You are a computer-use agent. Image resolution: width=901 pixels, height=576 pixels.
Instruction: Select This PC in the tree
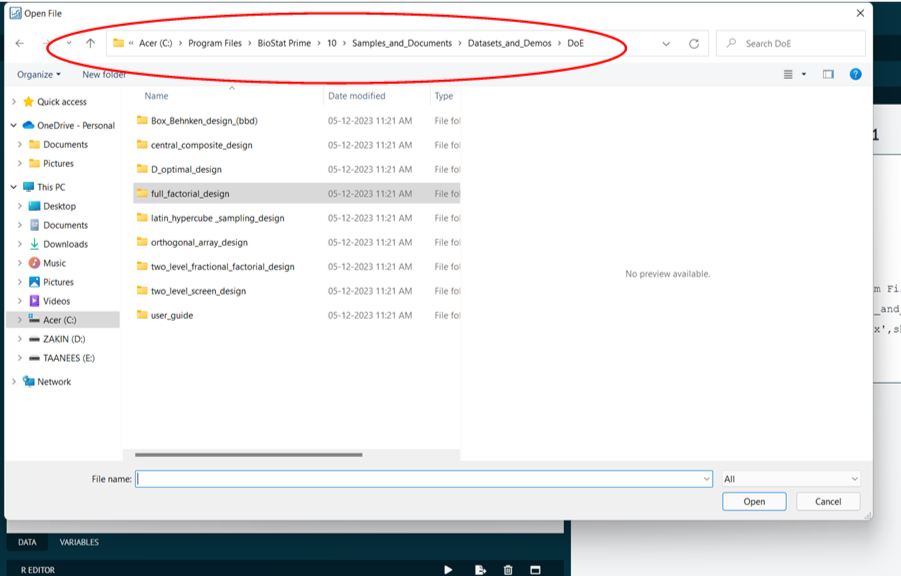(51, 187)
